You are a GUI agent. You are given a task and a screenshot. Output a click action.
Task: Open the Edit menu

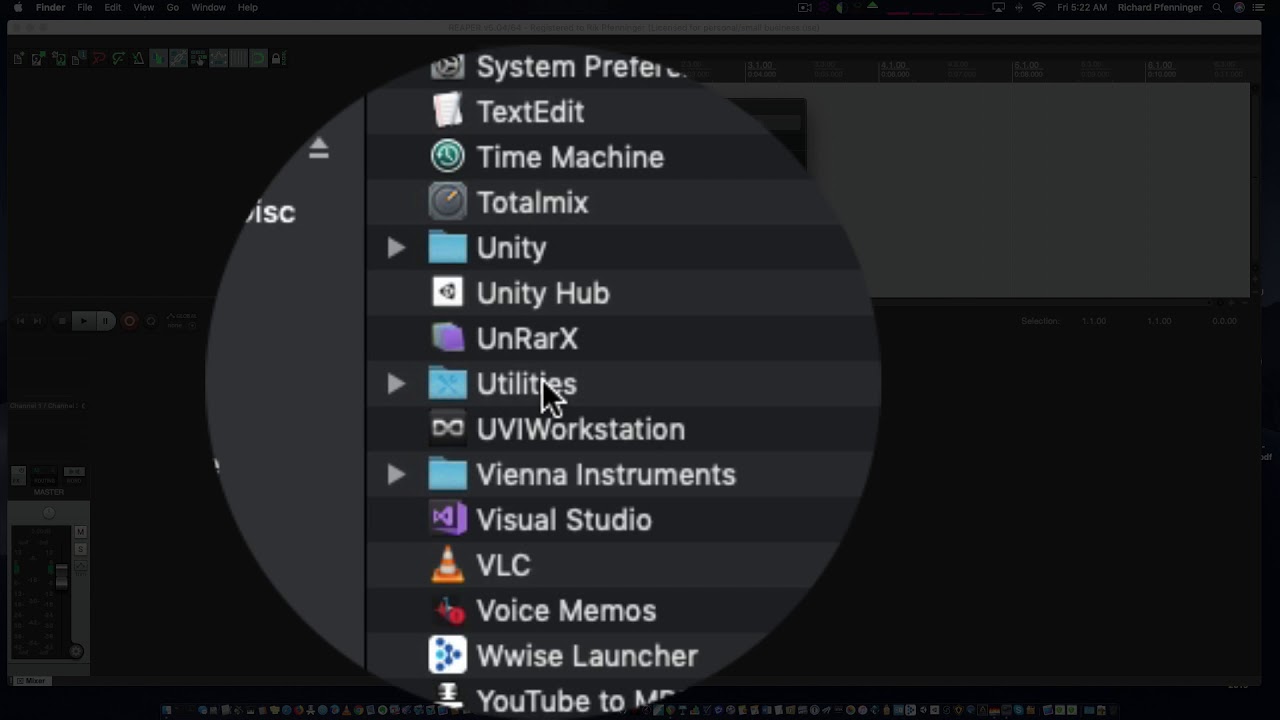coord(113,7)
